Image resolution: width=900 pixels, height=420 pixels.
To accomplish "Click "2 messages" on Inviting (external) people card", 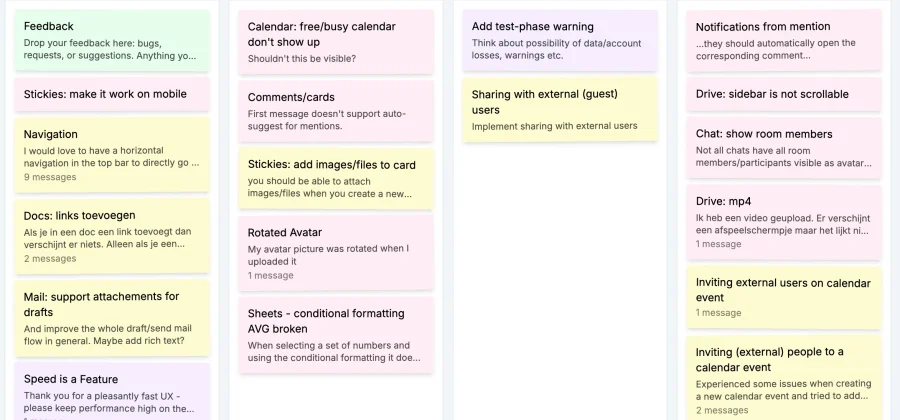I will [x=722, y=410].
